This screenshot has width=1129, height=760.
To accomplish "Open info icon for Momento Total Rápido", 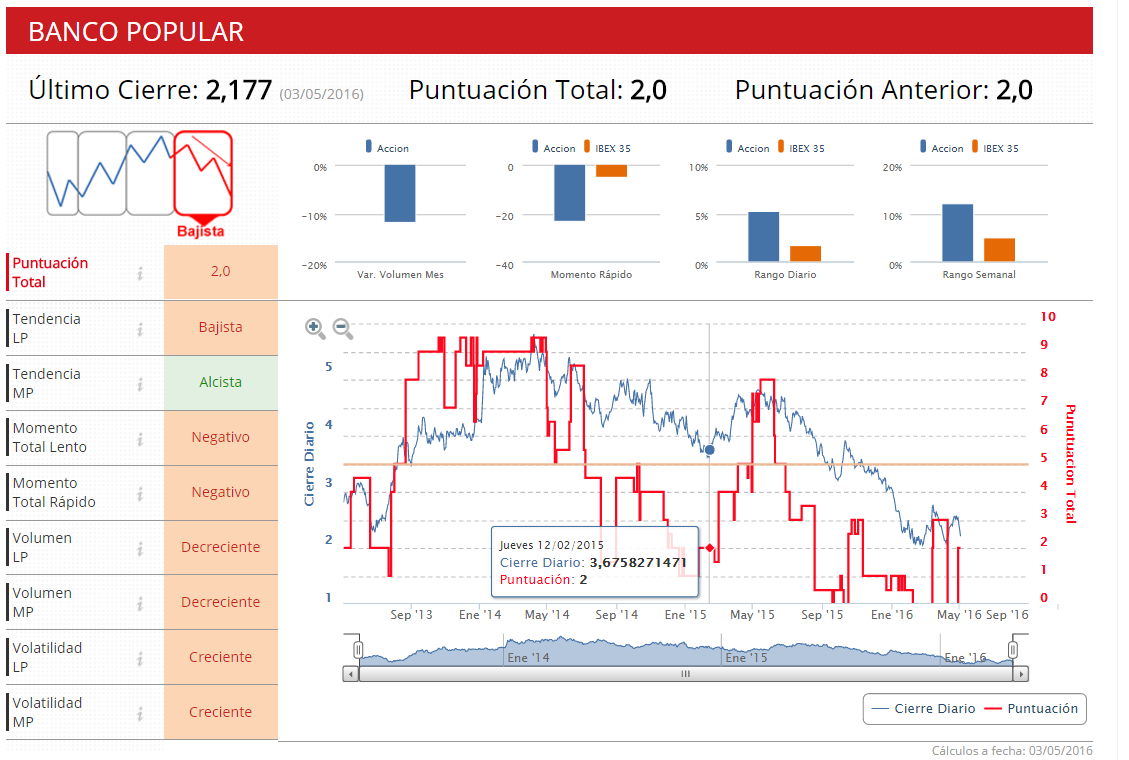I will pos(140,494).
